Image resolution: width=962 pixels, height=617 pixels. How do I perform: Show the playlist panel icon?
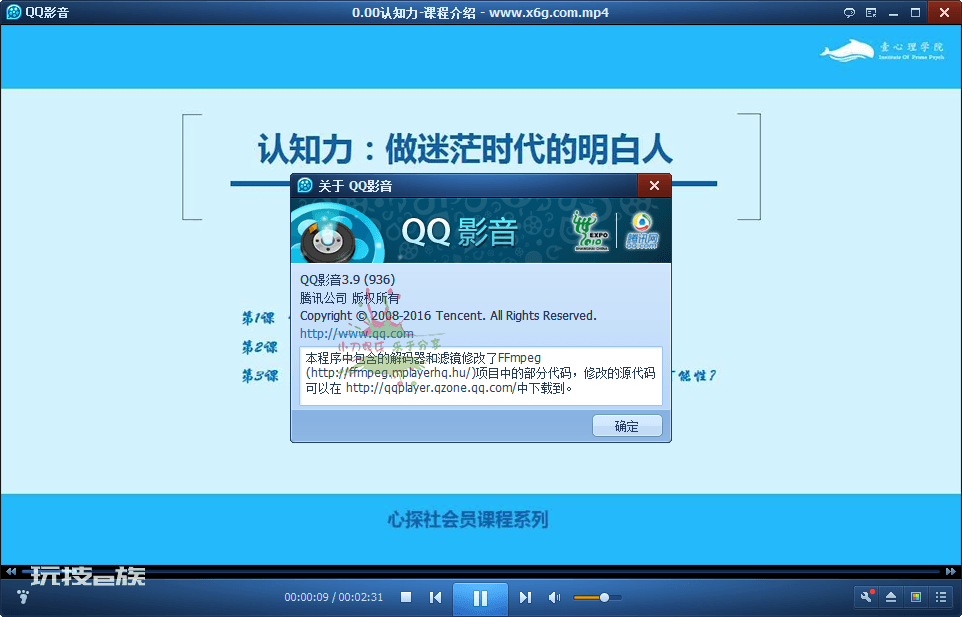(x=941, y=597)
